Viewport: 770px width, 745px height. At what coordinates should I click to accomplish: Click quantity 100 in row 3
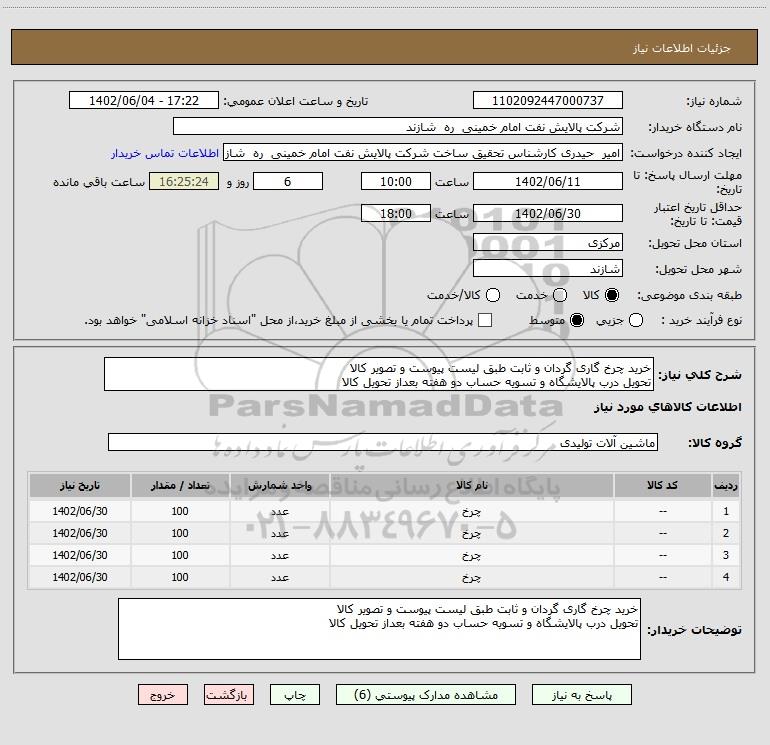click(x=180, y=555)
